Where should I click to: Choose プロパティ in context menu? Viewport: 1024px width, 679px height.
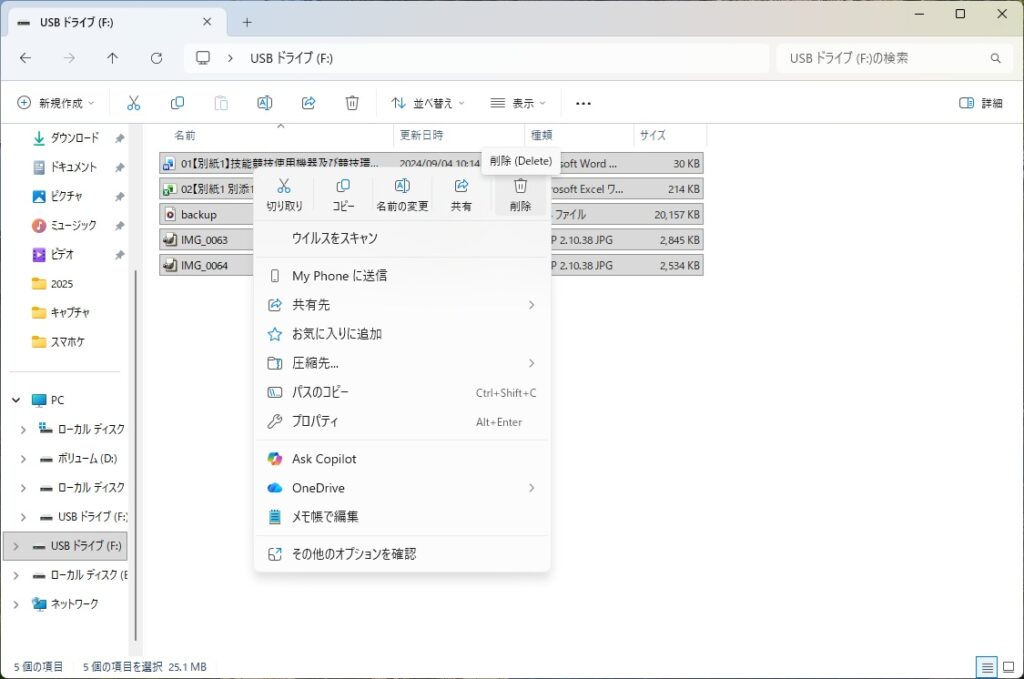[315, 422]
